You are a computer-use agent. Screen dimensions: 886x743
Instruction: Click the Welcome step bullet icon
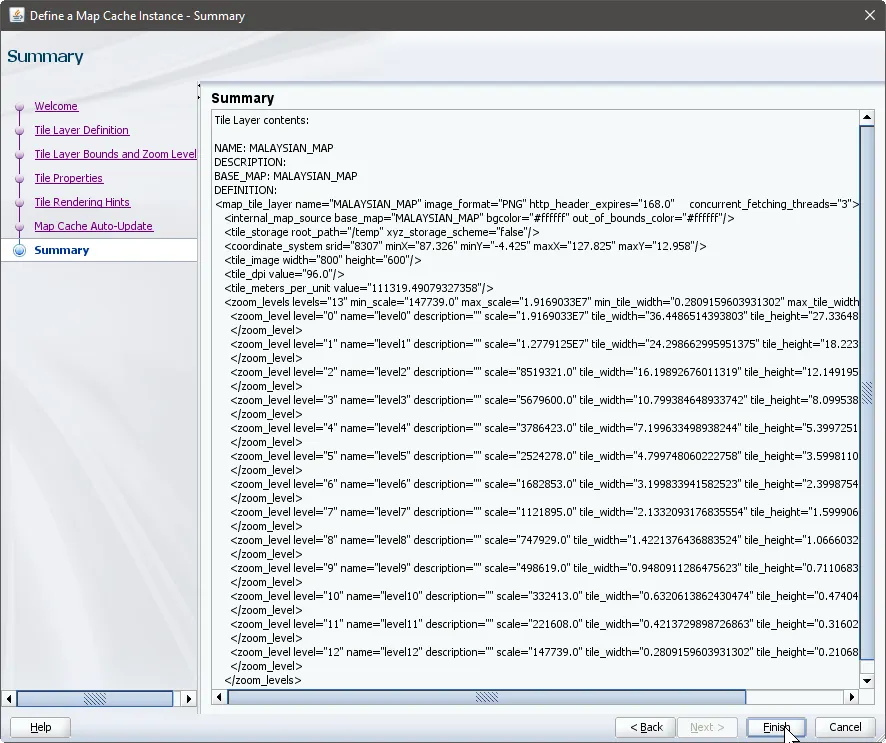click(x=19, y=106)
